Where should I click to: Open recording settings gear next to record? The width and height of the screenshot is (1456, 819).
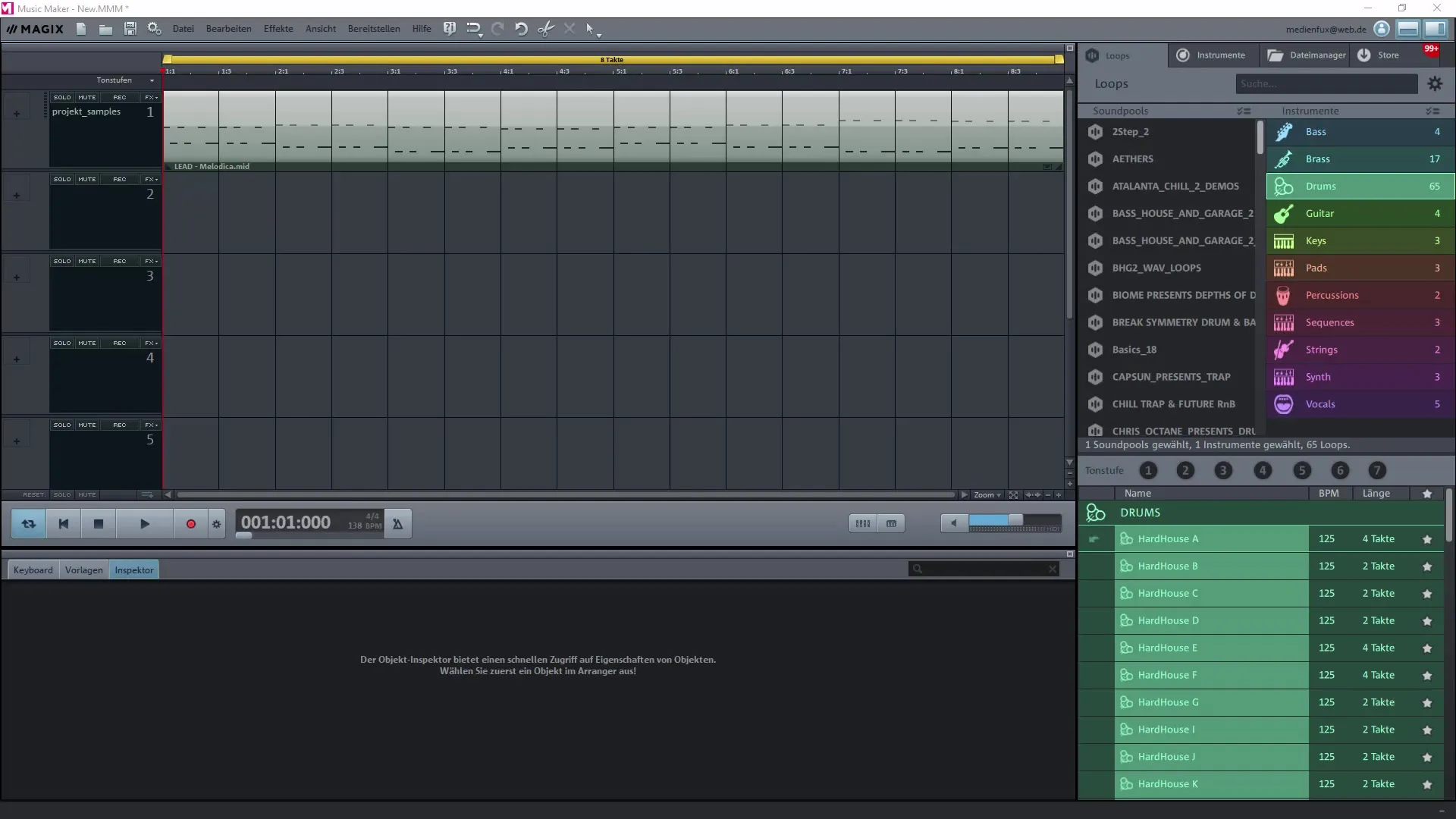[x=216, y=524]
